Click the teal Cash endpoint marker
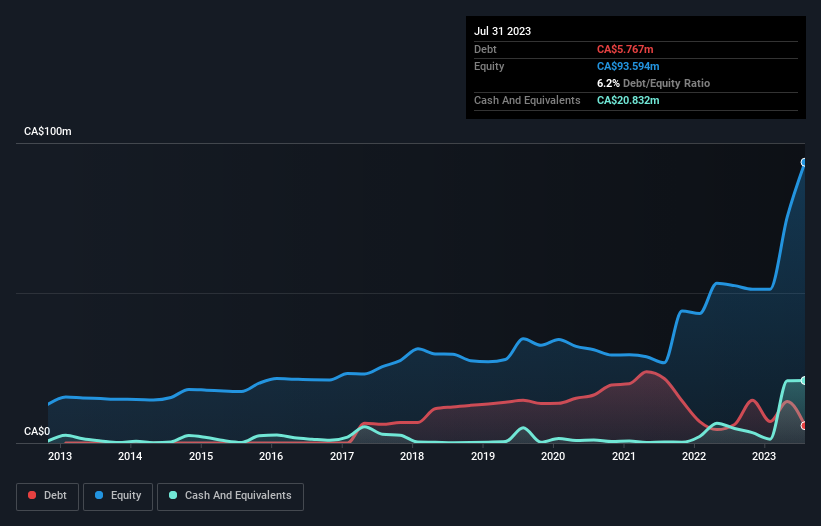821x526 pixels. pos(804,380)
